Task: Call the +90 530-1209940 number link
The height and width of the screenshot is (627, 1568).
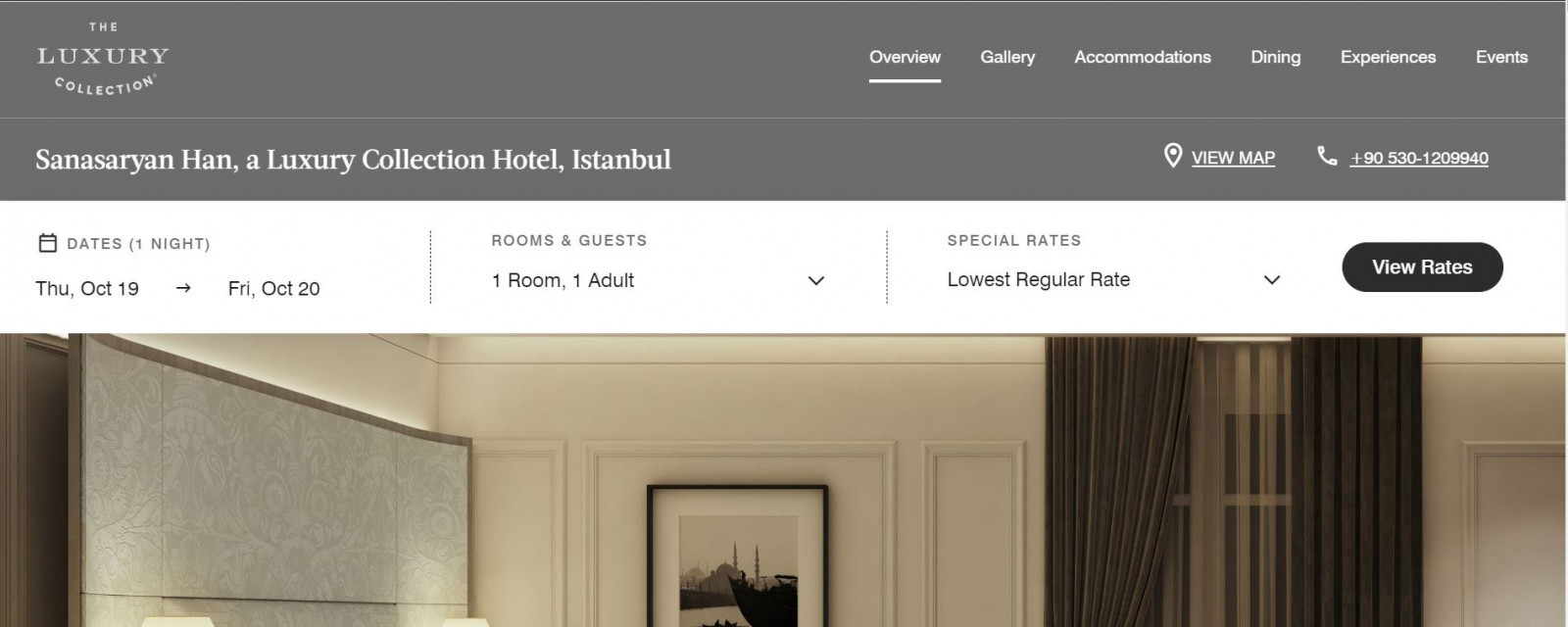Action: pos(1419,158)
